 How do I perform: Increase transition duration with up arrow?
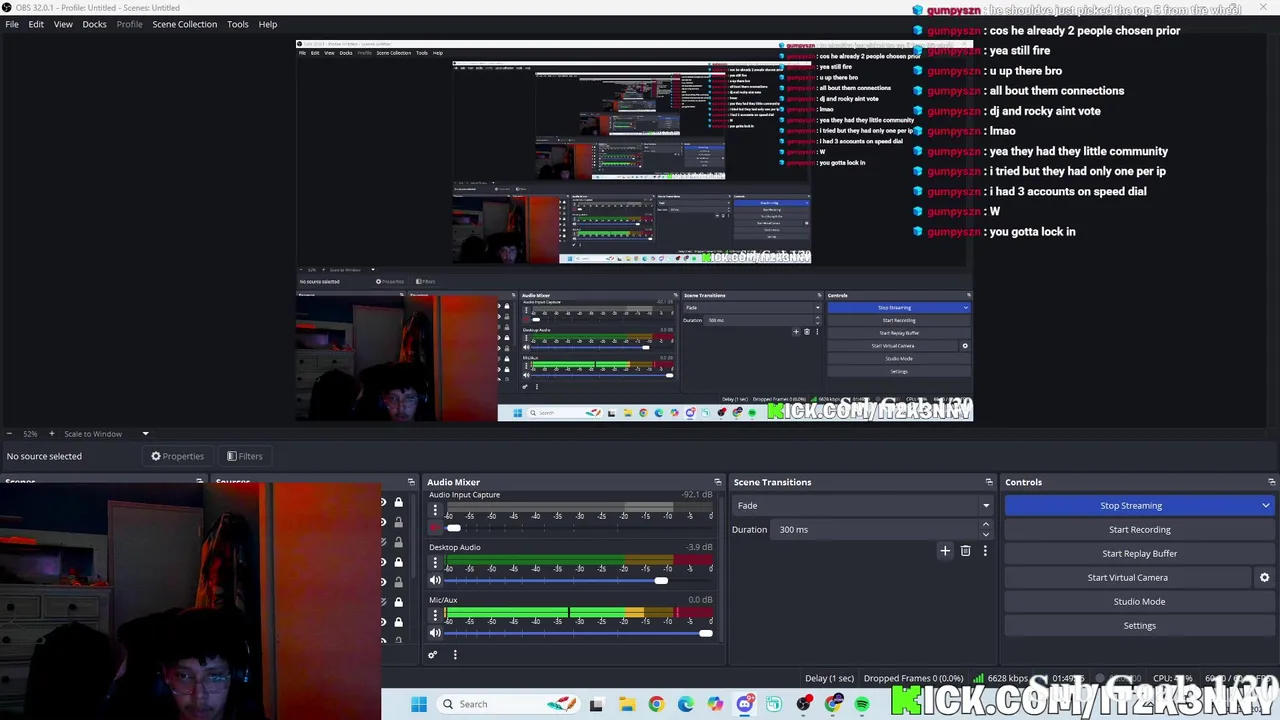(985, 524)
